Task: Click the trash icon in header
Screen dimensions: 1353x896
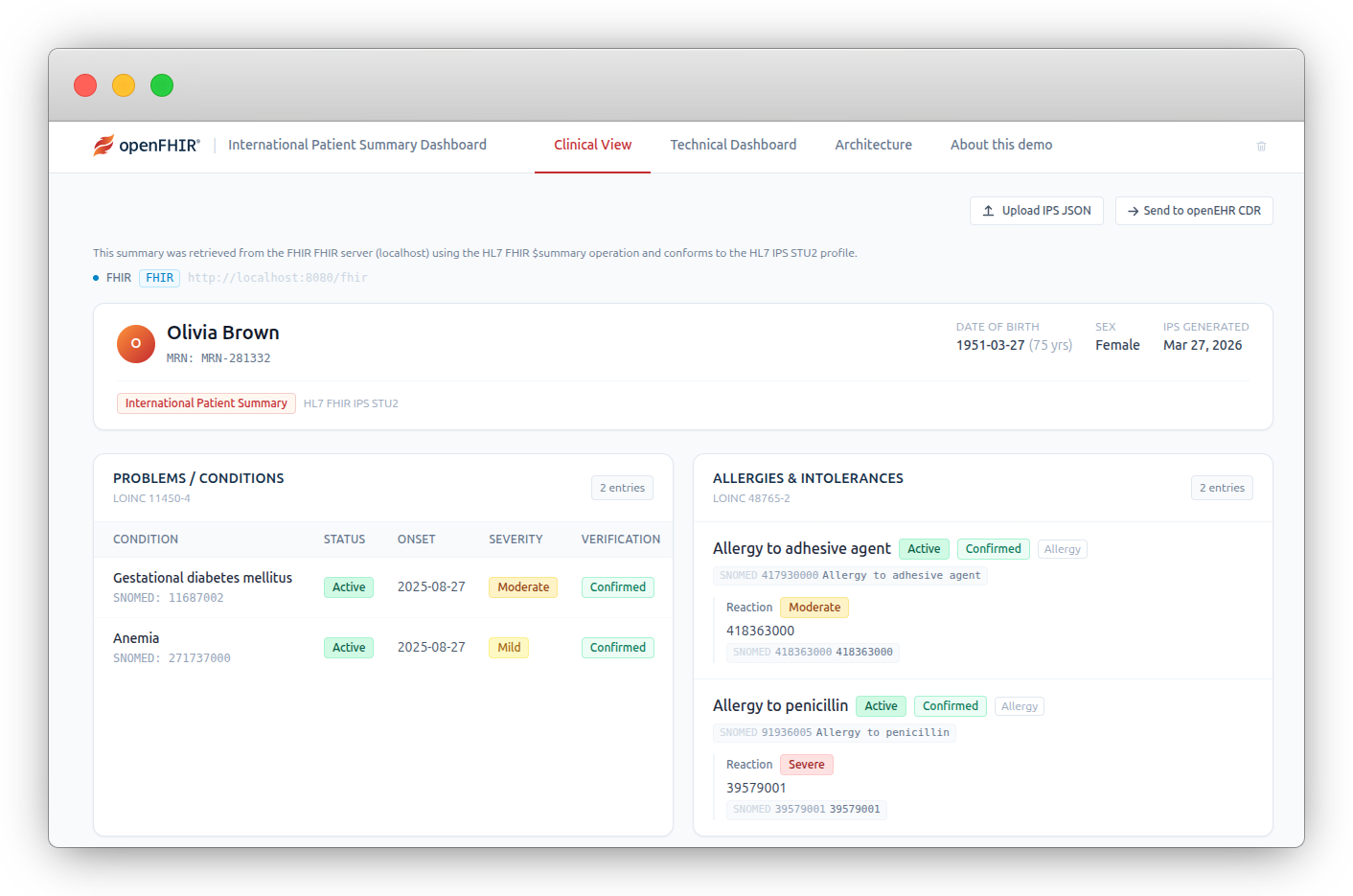Action: pos(1261,146)
